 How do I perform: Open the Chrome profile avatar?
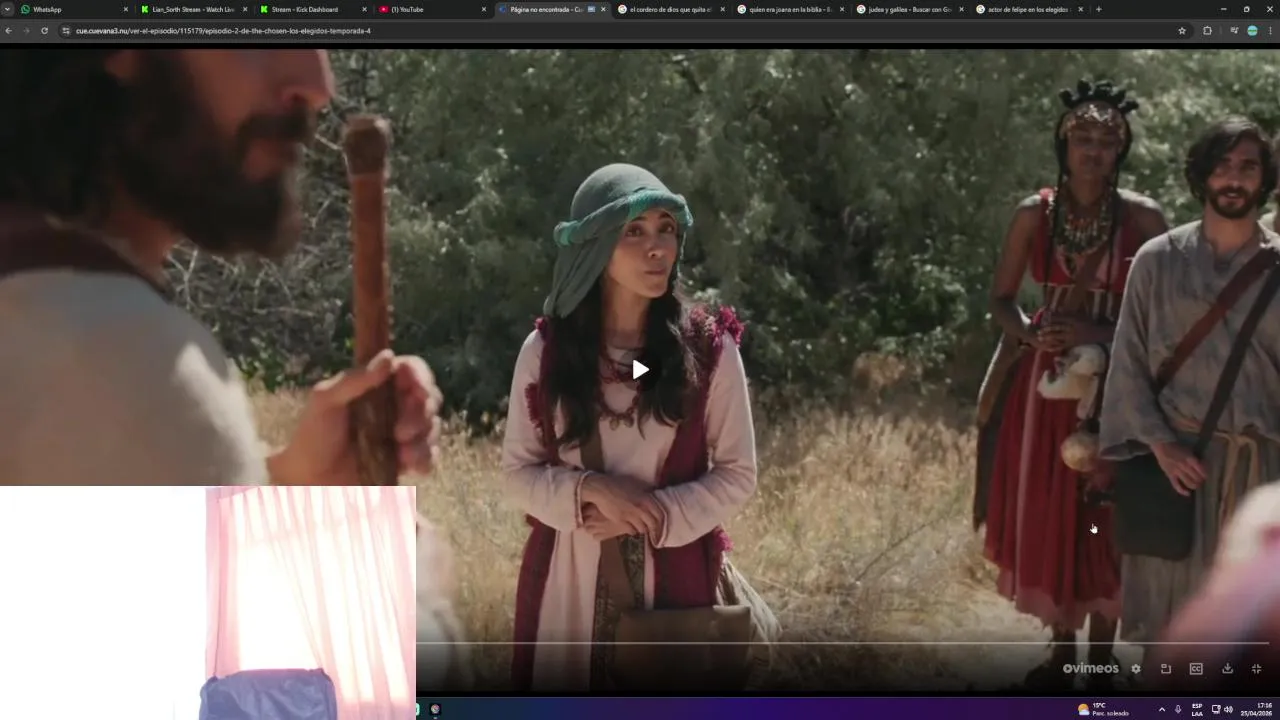coord(1252,31)
